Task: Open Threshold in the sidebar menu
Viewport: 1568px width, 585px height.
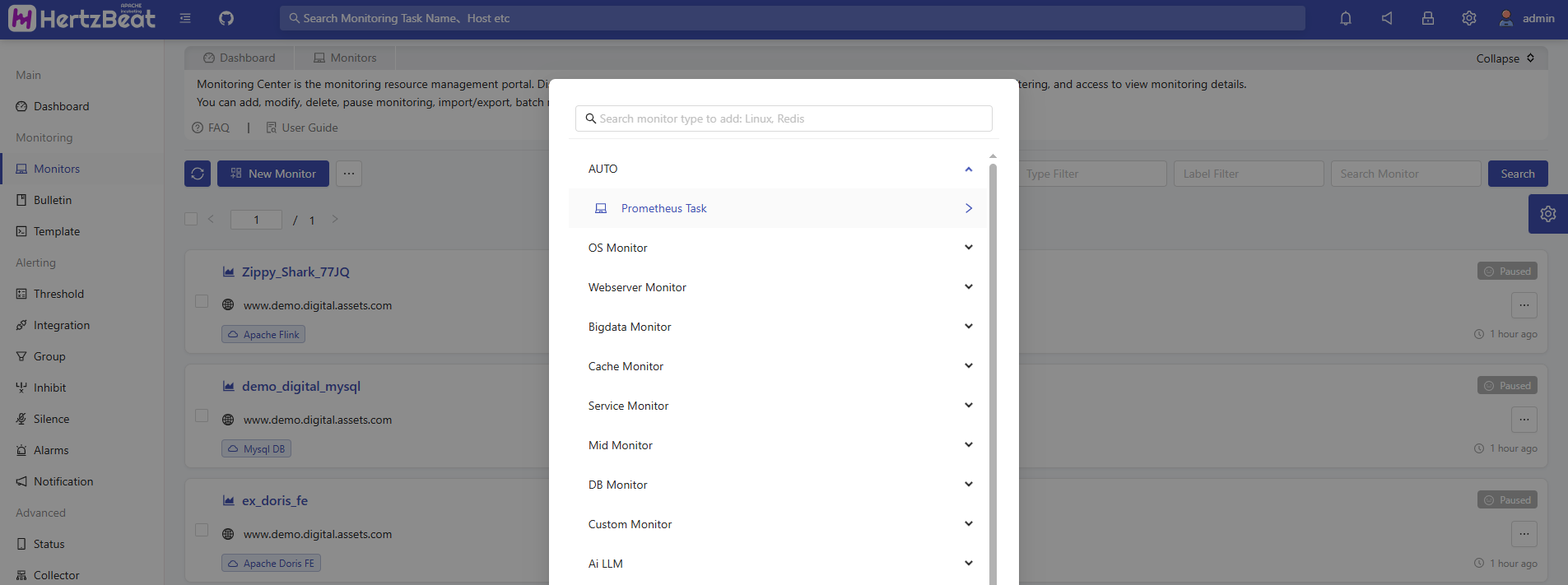Action: coord(58,294)
